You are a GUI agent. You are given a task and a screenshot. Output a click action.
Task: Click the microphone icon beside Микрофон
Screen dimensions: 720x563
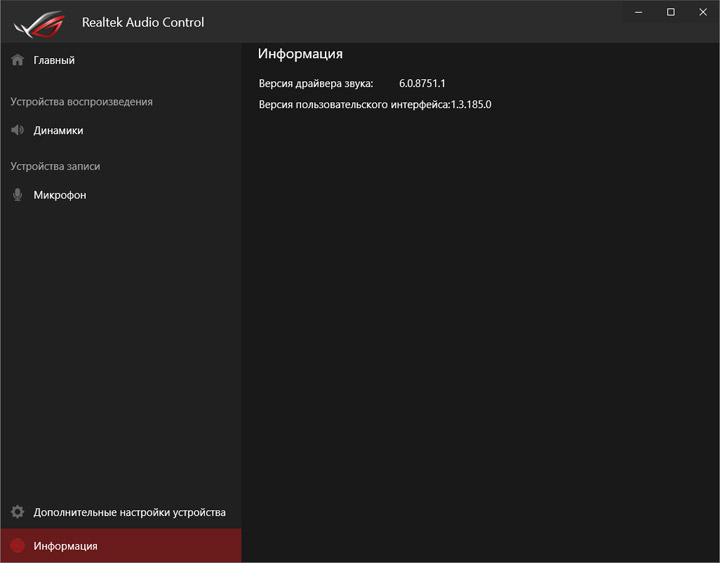(17, 195)
